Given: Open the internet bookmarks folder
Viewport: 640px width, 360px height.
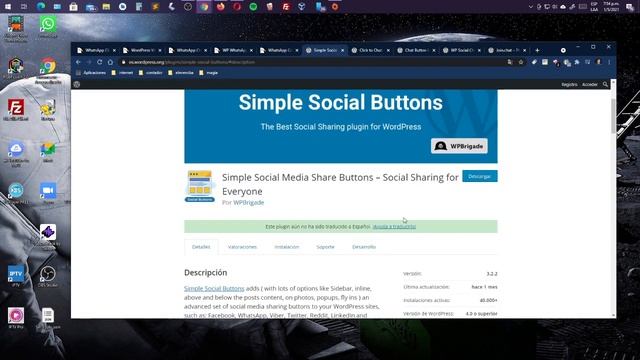Looking at the screenshot, I should click(x=122, y=73).
